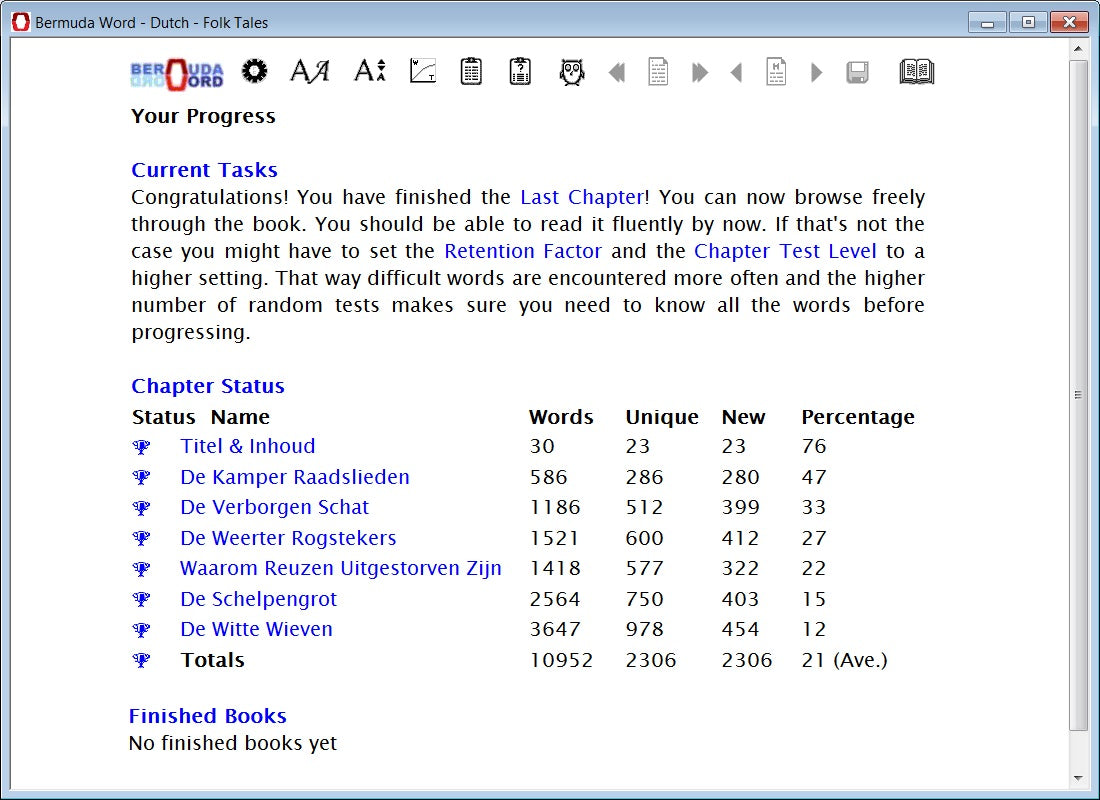
Task: Click the clipboard word list icon
Action: point(471,71)
